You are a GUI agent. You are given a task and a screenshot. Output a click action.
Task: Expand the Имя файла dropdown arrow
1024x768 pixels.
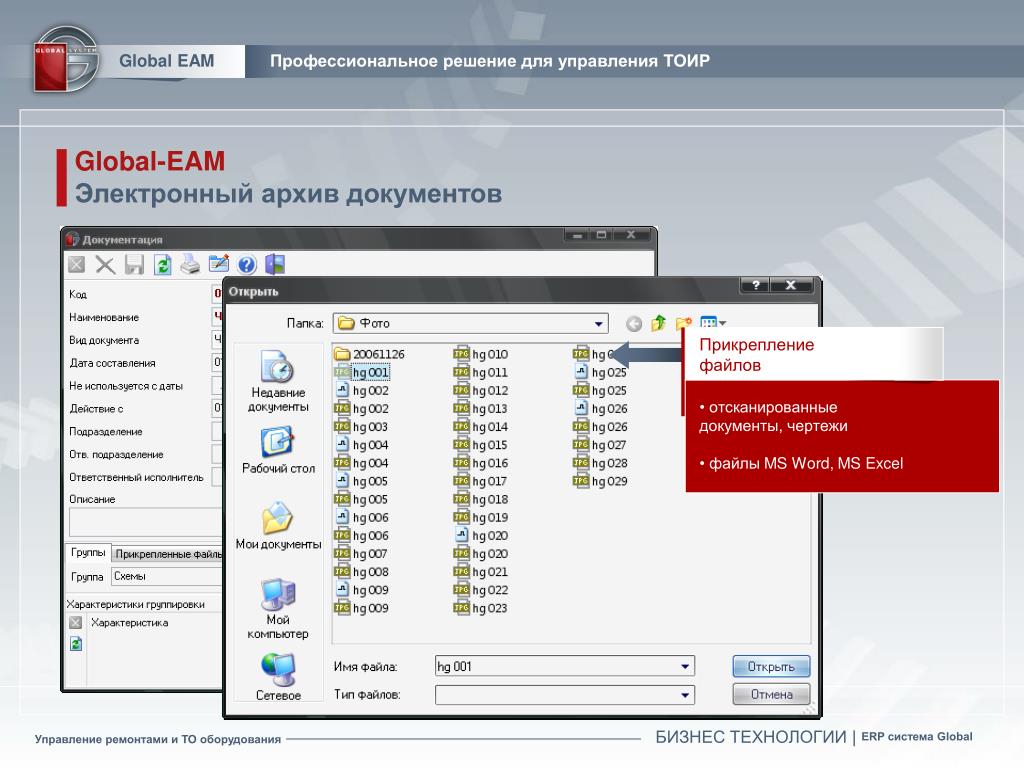click(x=685, y=667)
